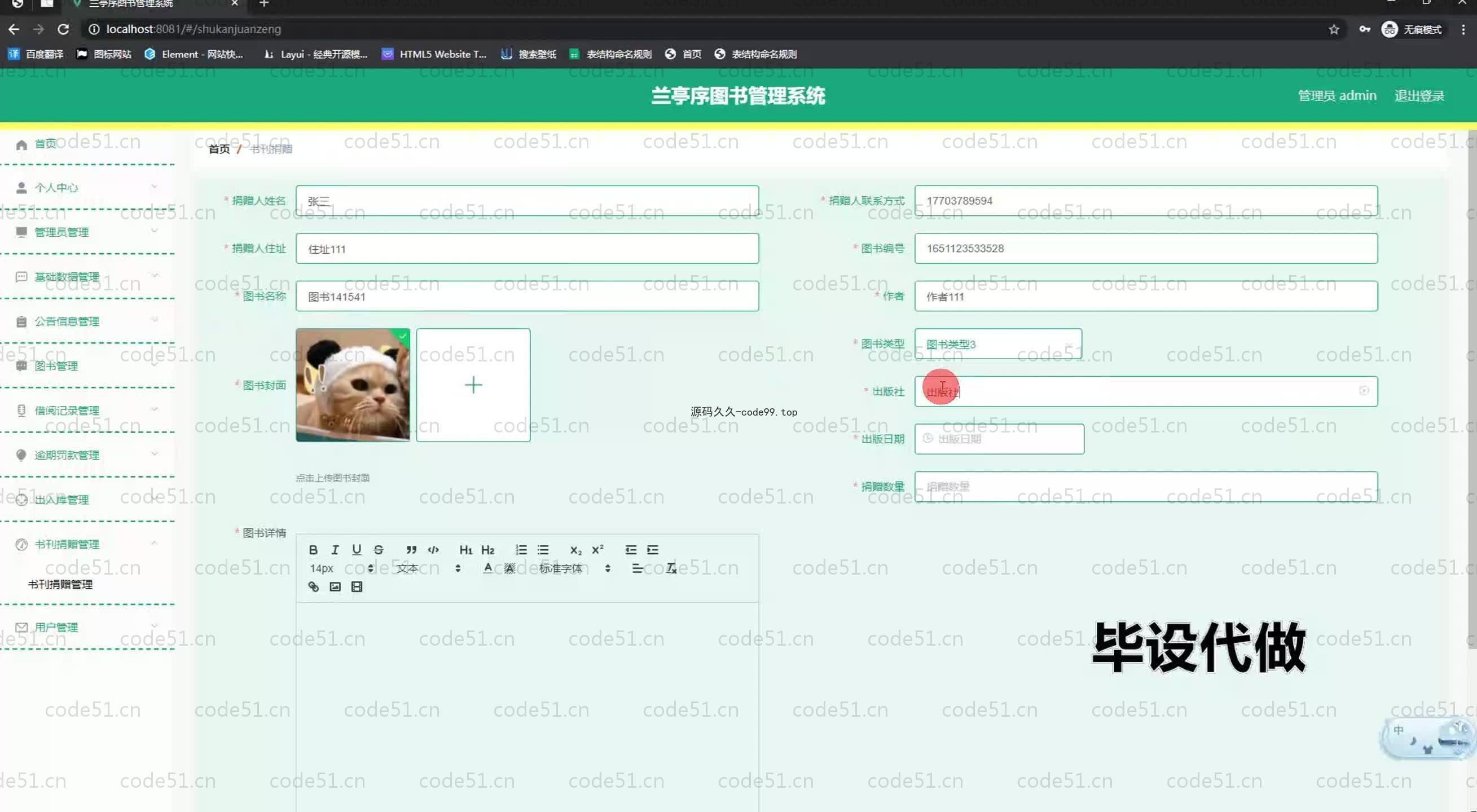Open the 图书类型 select box
This screenshot has width=1477, height=812.
click(997, 344)
